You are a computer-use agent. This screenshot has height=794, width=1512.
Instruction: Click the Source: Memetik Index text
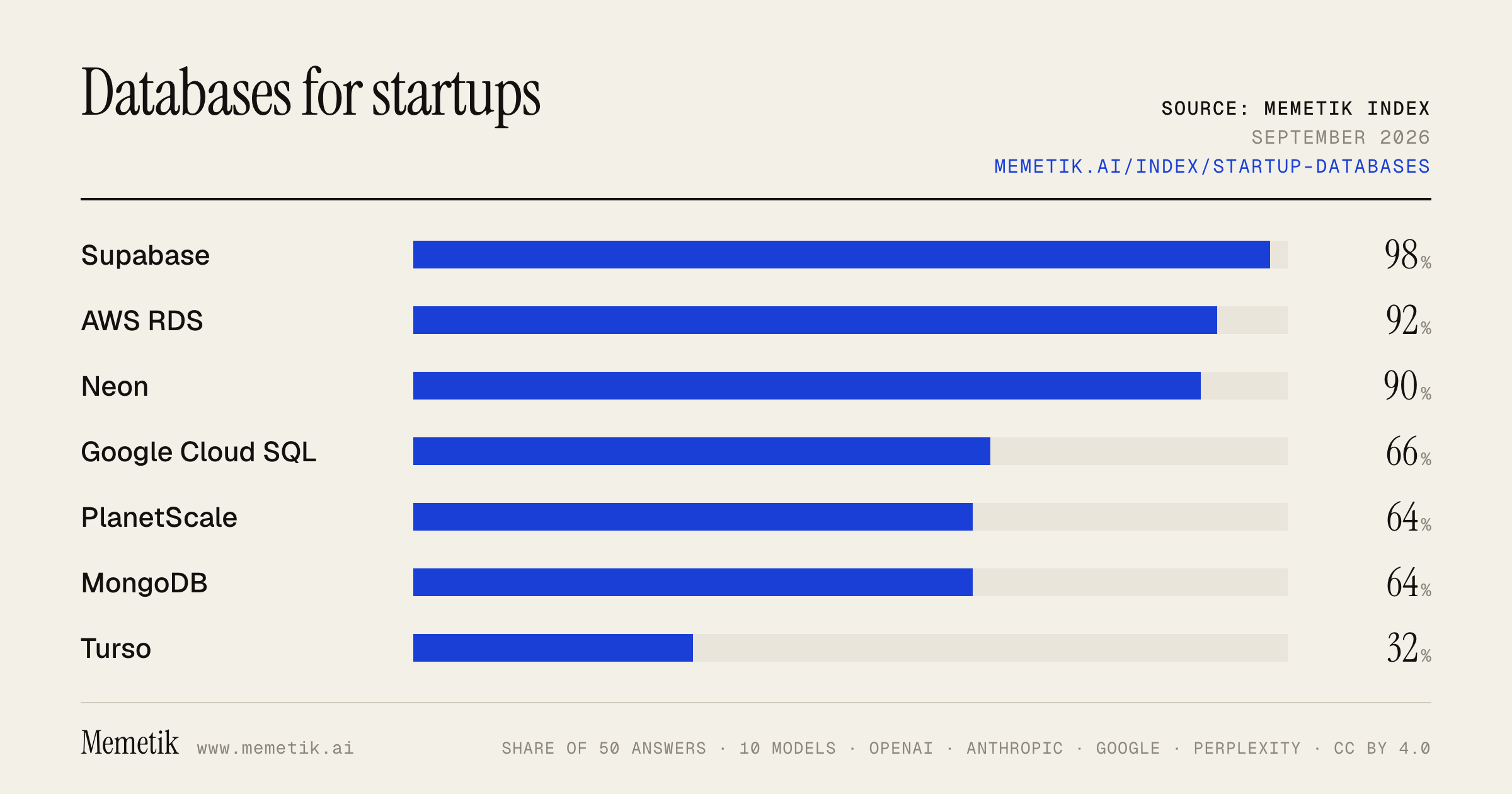[x=1296, y=108]
